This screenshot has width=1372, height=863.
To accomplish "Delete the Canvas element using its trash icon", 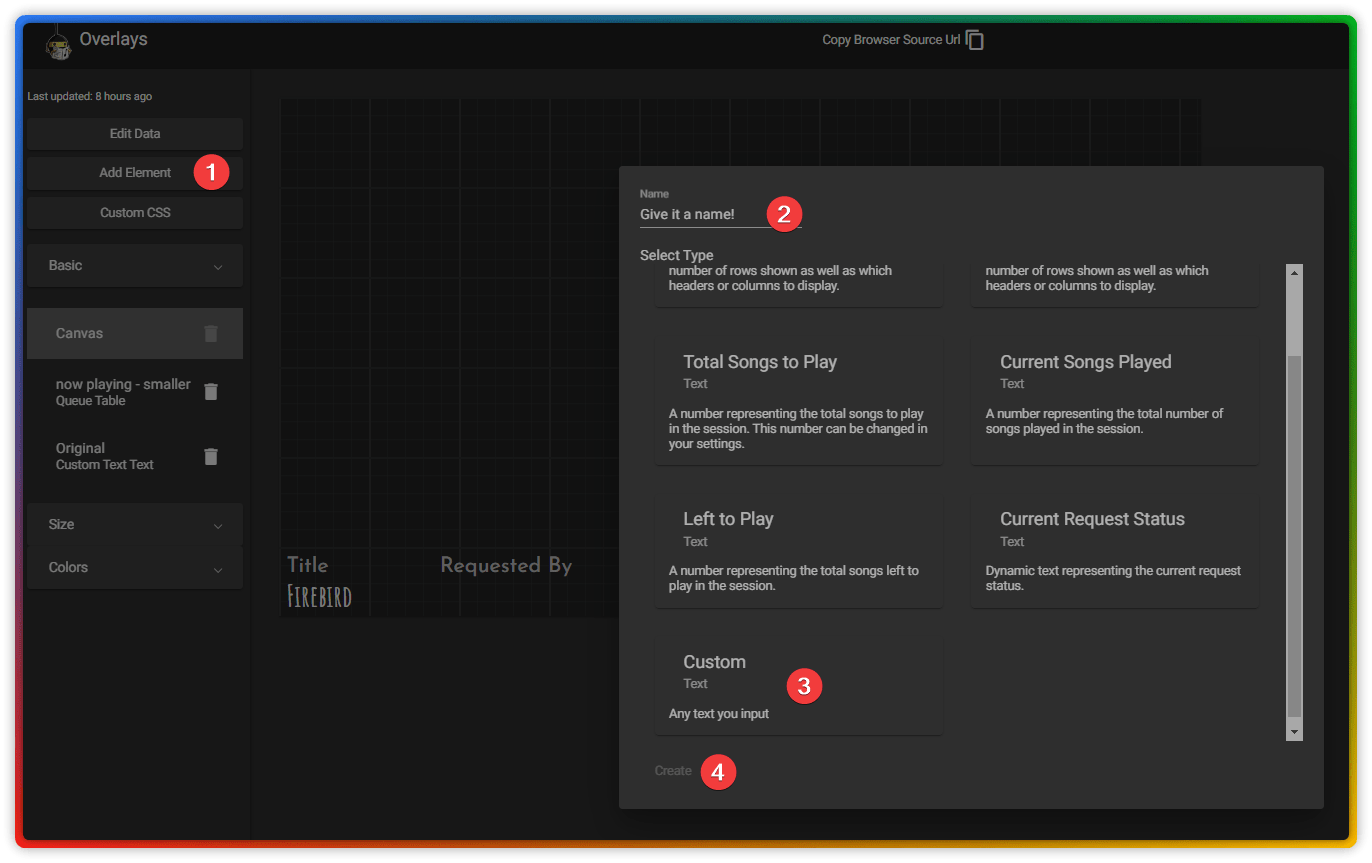I will (210, 333).
